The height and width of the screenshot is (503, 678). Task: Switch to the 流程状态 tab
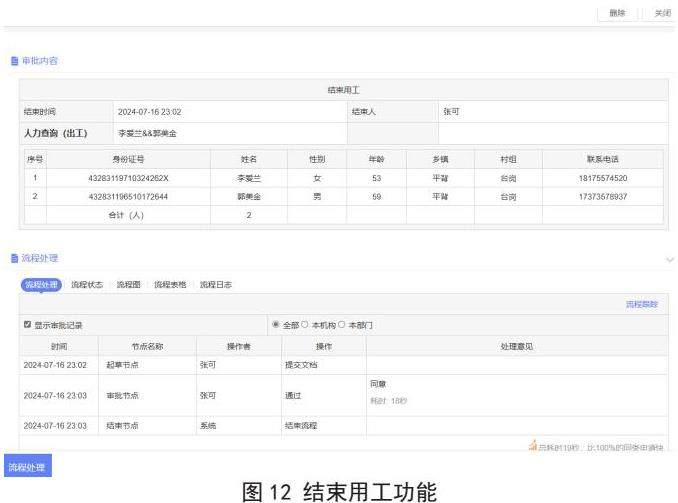[x=87, y=285]
